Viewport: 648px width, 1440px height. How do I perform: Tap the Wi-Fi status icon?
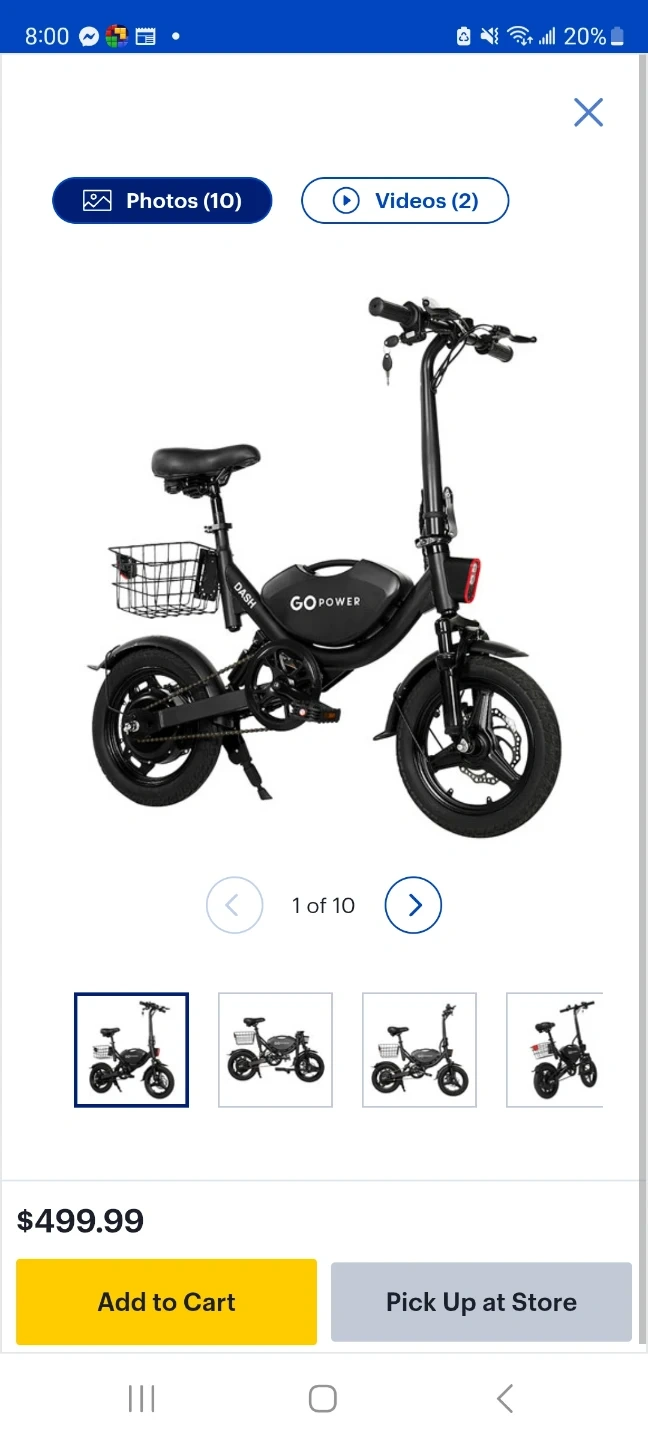point(519,37)
